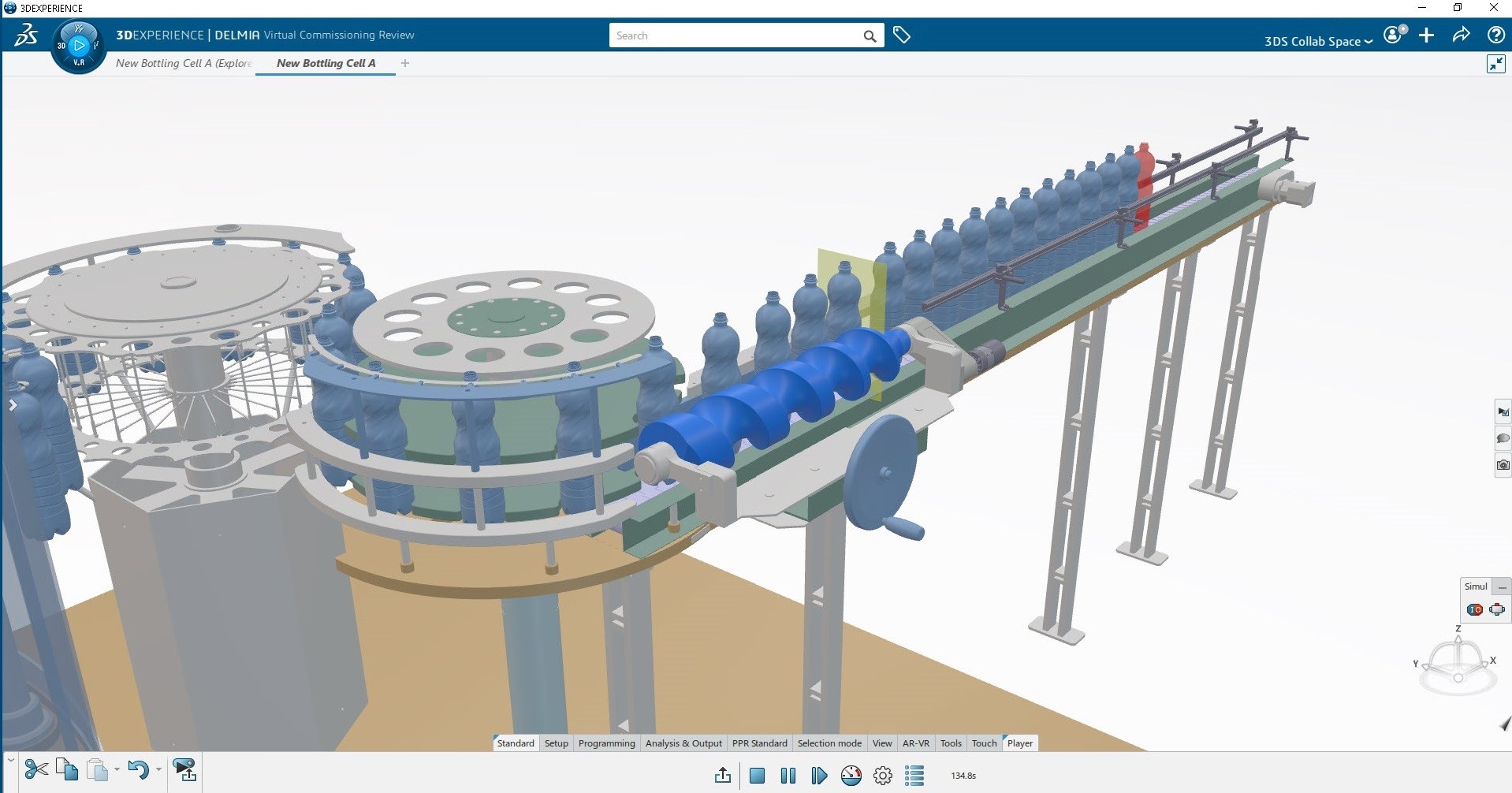Image resolution: width=1512 pixels, height=793 pixels.
Task: Click the Undo arrow icon
Action: point(138,769)
